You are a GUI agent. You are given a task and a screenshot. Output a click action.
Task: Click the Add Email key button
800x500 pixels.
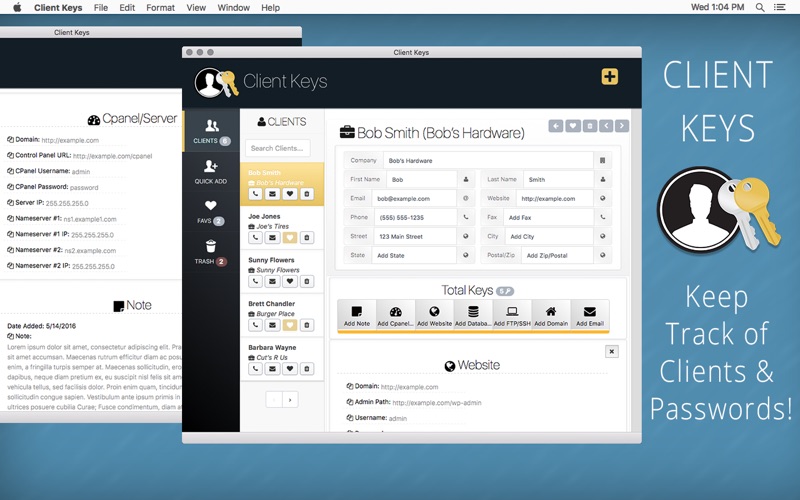point(590,315)
